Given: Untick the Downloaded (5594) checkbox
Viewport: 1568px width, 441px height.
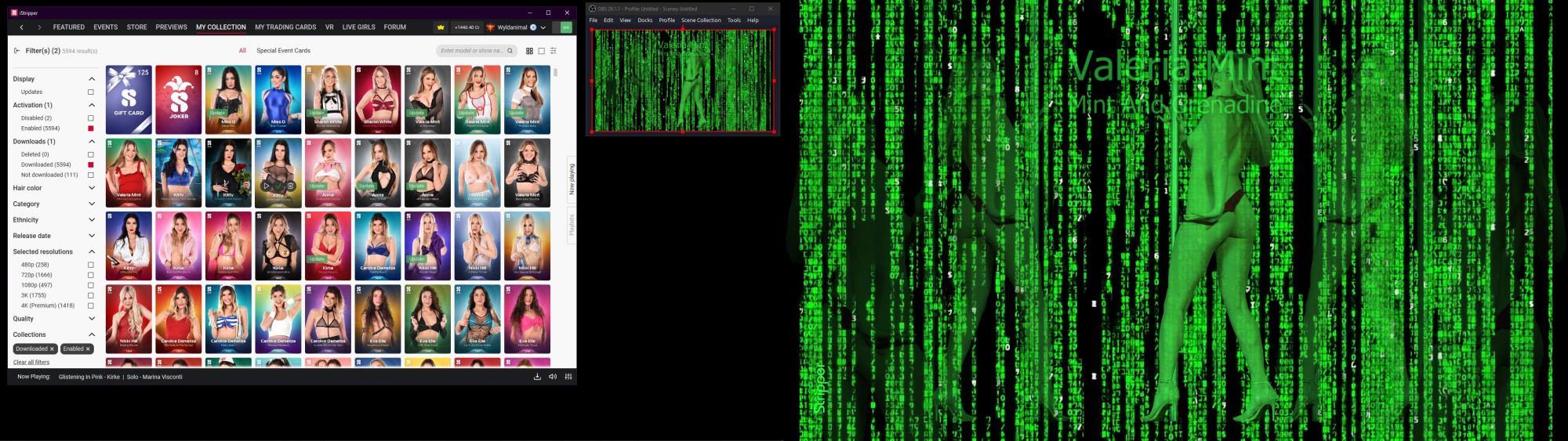Looking at the screenshot, I should click(91, 164).
